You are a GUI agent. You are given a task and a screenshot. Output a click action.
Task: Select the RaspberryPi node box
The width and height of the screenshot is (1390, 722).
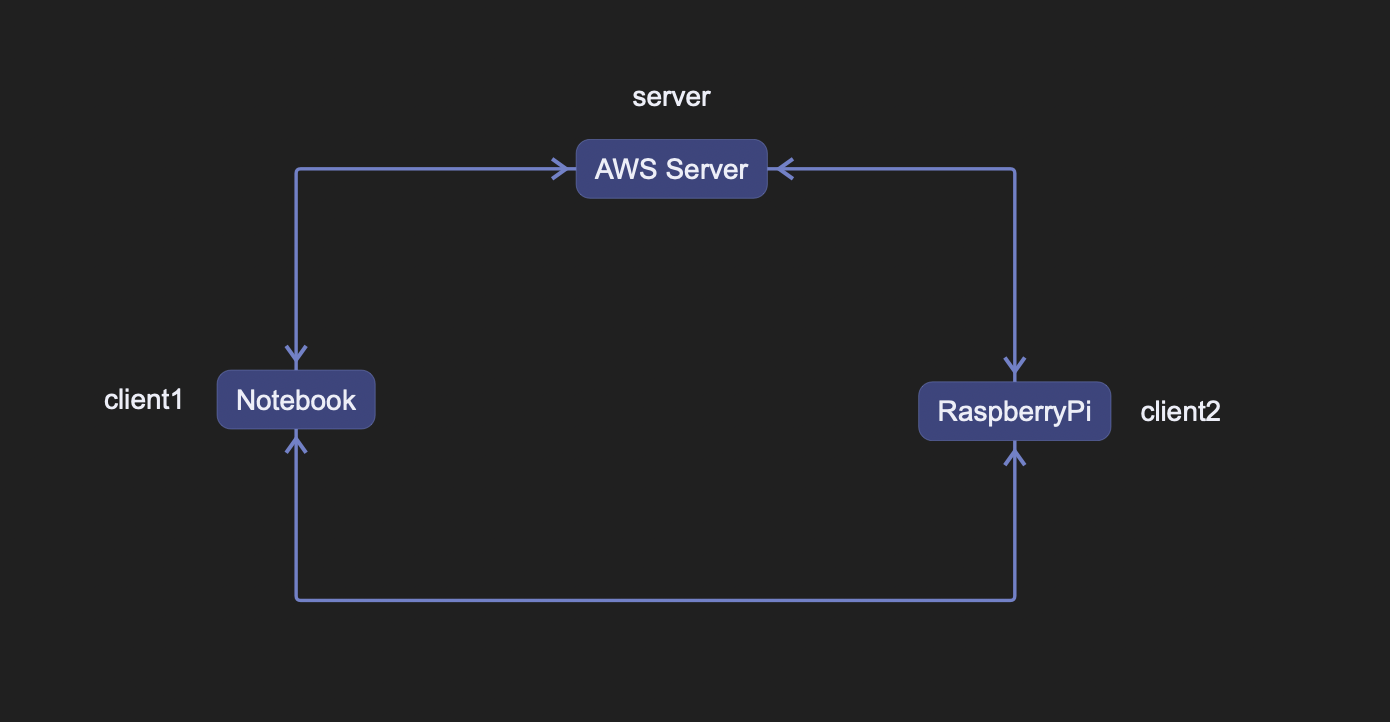[1014, 411]
